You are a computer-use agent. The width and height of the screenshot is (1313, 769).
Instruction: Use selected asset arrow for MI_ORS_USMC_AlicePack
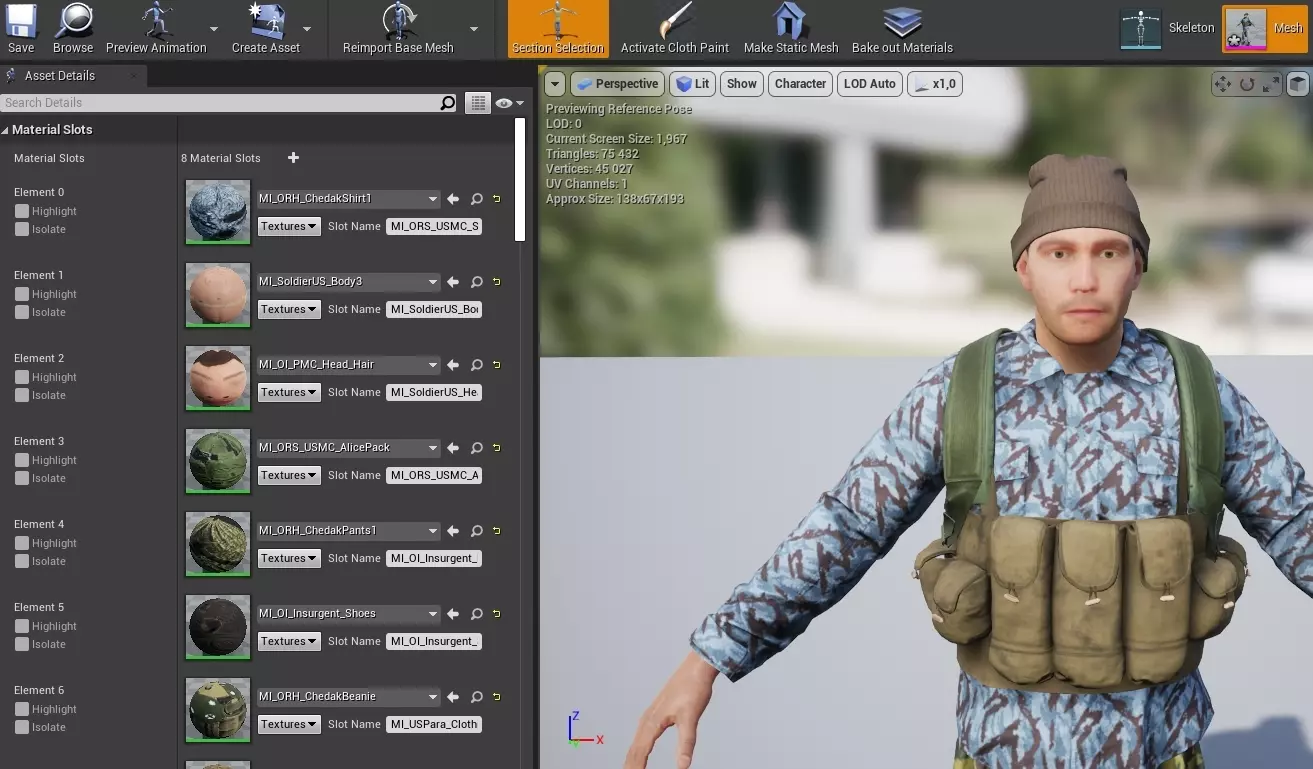pyautogui.click(x=453, y=448)
